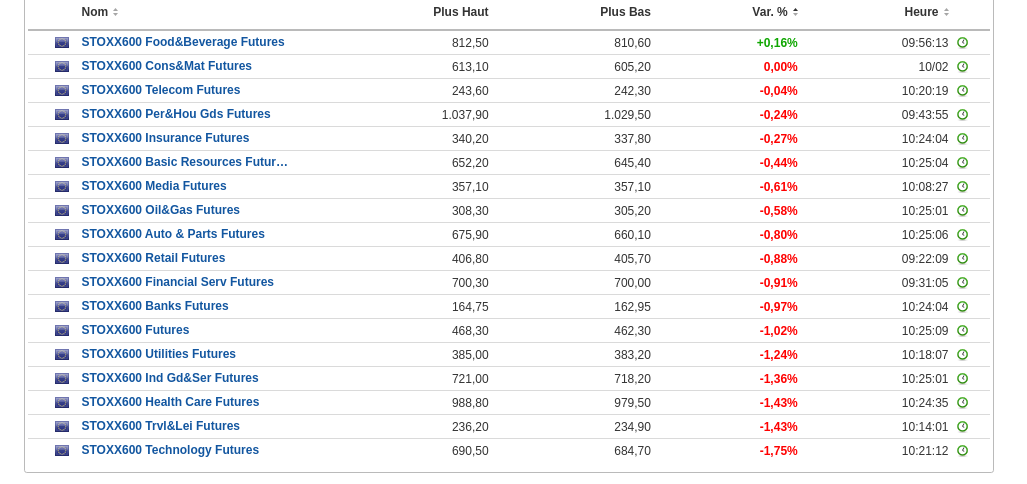Open the STOXX600 Financial Serv Futures link
The width and height of the screenshot is (1027, 484).
coord(177,282)
